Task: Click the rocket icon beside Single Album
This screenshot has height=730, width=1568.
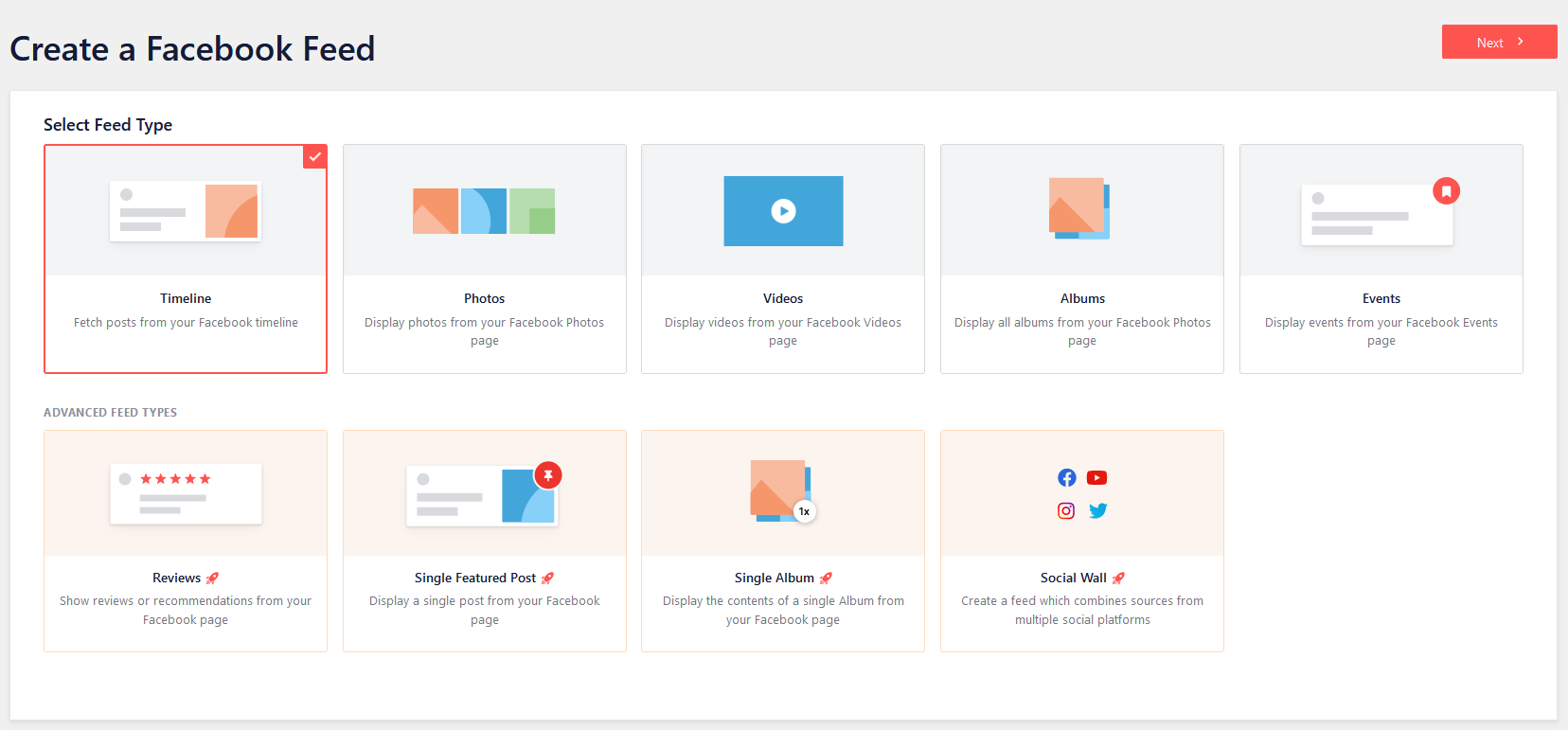Action: point(826,579)
